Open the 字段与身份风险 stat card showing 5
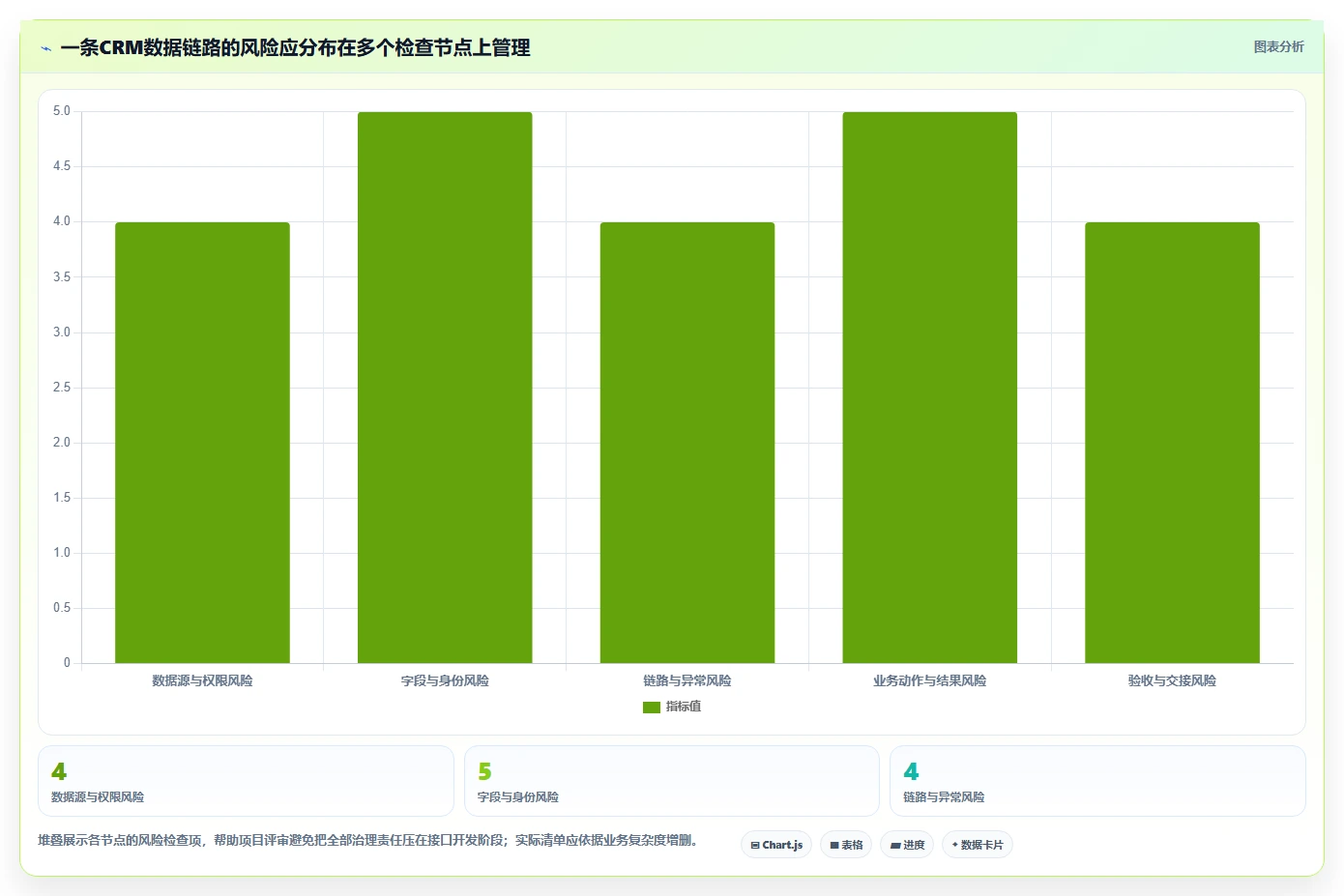 [672, 781]
